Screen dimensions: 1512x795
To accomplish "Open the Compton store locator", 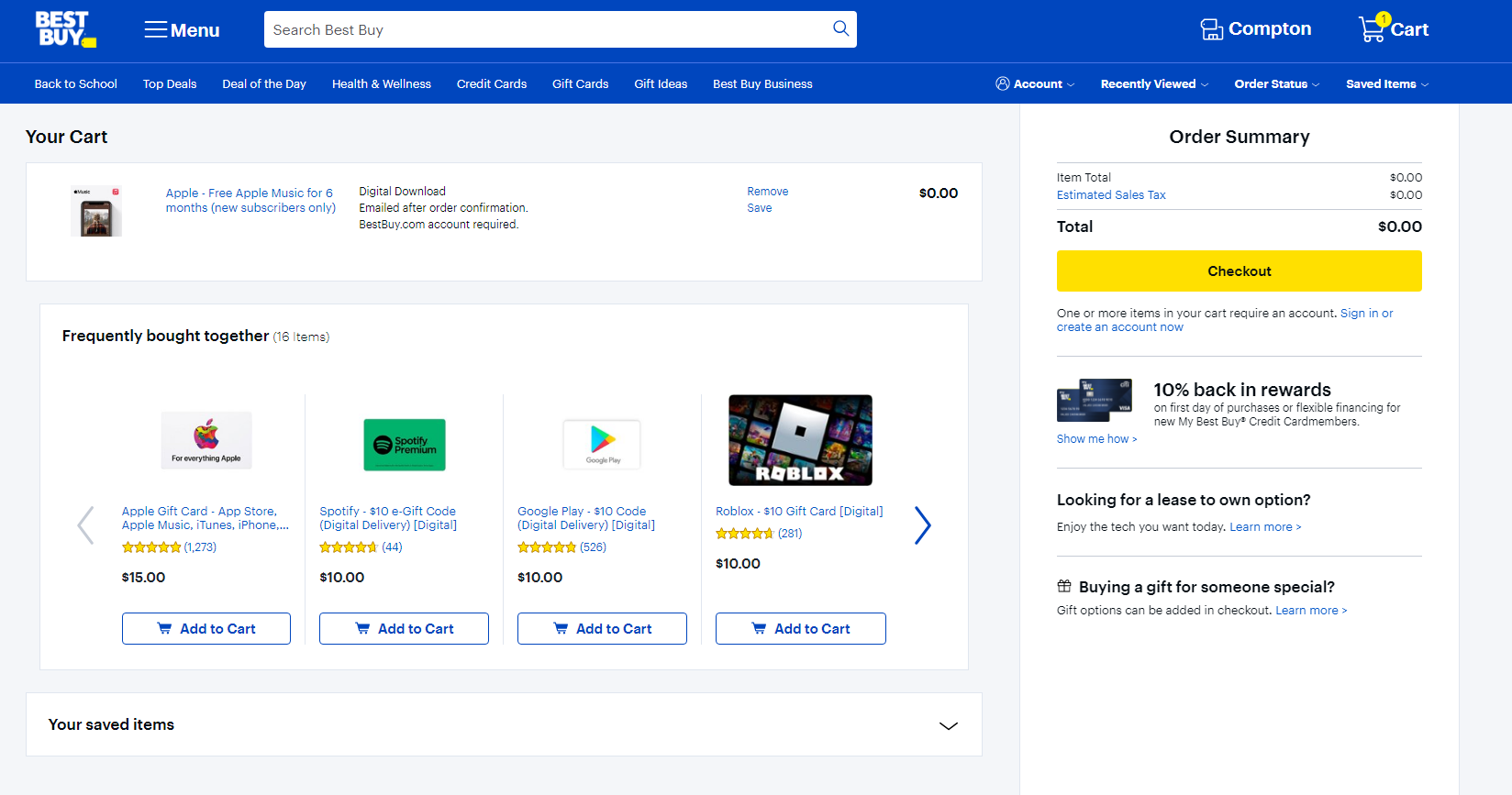I will click(1256, 29).
